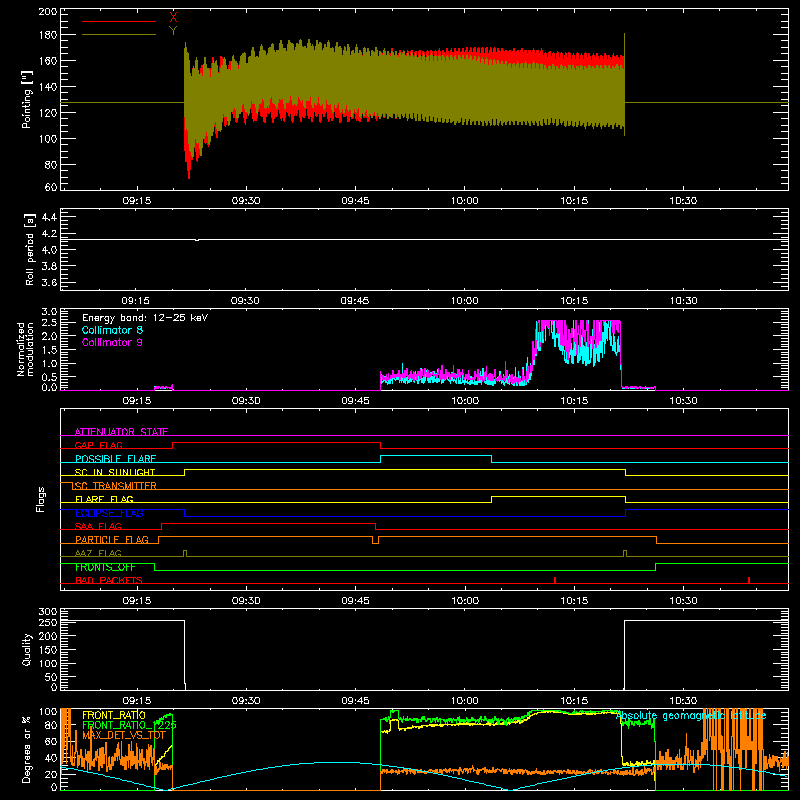
Task: Click the 'Normalized modulation' axis title
Action: [x=25, y=349]
